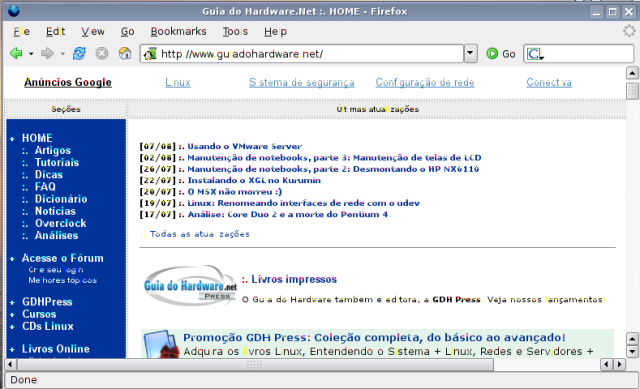Image resolution: width=640 pixels, height=389 pixels.
Task: Open Manutenção de telas de LCD article
Action: point(334,158)
